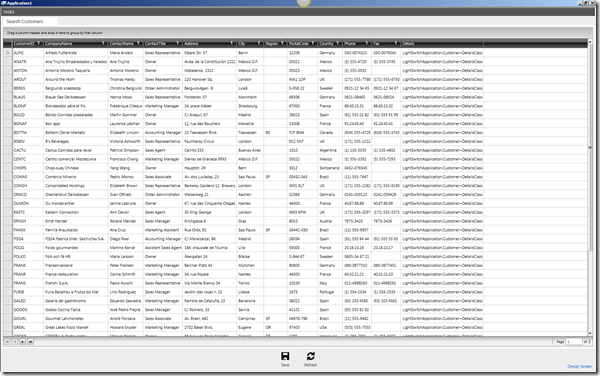Save changes with the floppy disk icon

point(285,356)
